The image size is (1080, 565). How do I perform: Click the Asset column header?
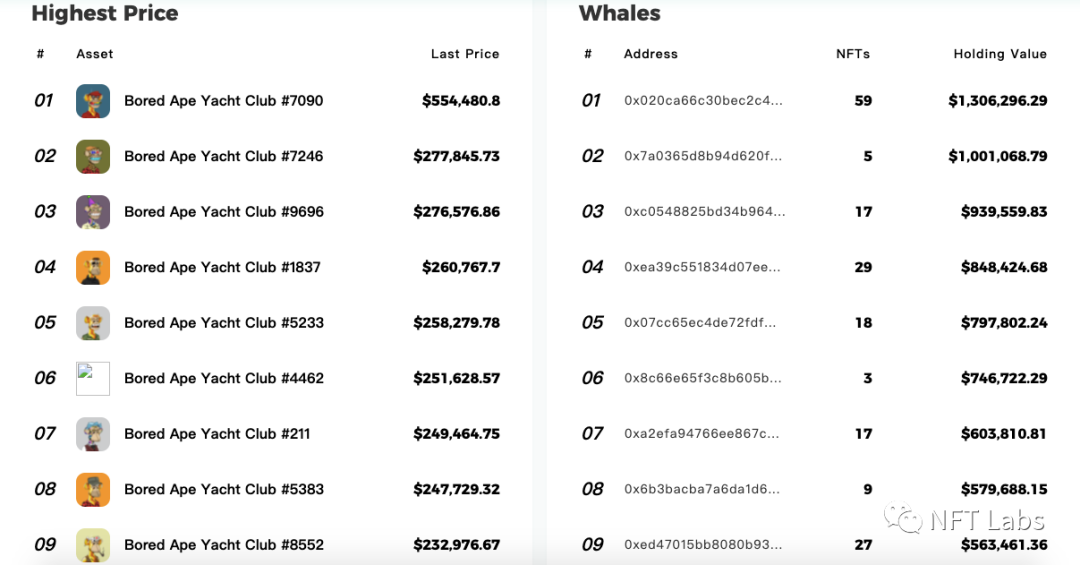(x=95, y=54)
